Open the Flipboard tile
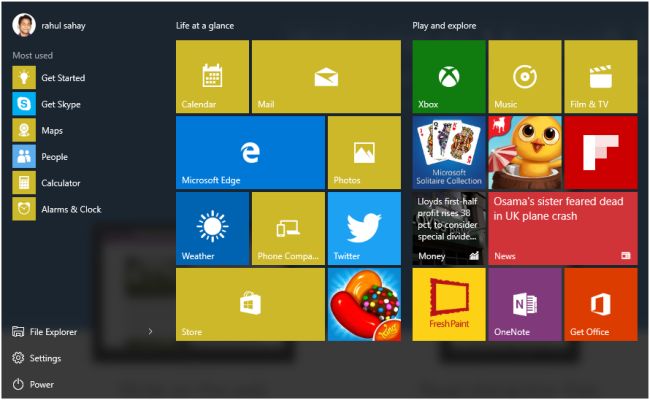The width and height of the screenshot is (650, 400). (x=601, y=153)
